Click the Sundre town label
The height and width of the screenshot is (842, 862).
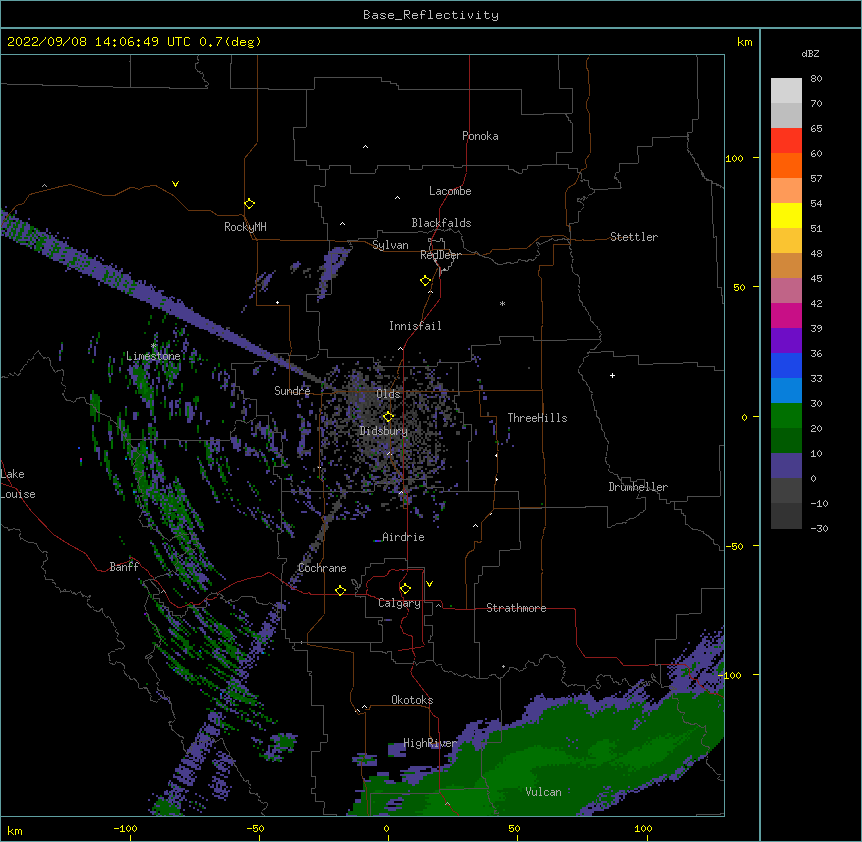pos(292,391)
